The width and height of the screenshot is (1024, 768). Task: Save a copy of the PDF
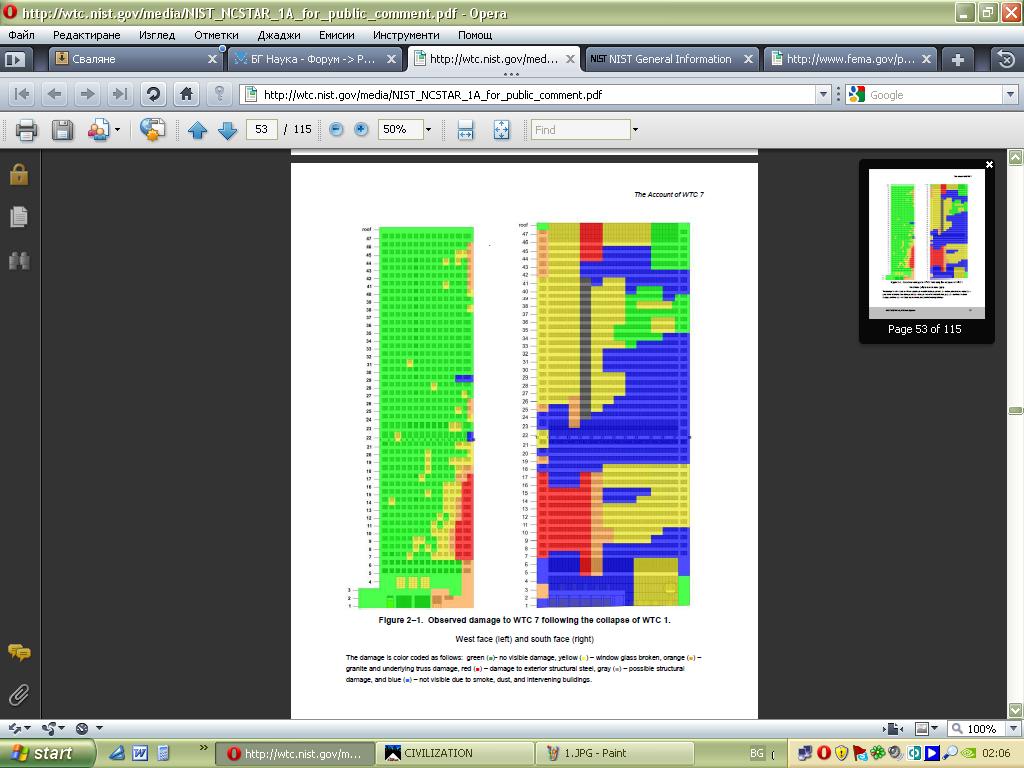click(x=63, y=130)
